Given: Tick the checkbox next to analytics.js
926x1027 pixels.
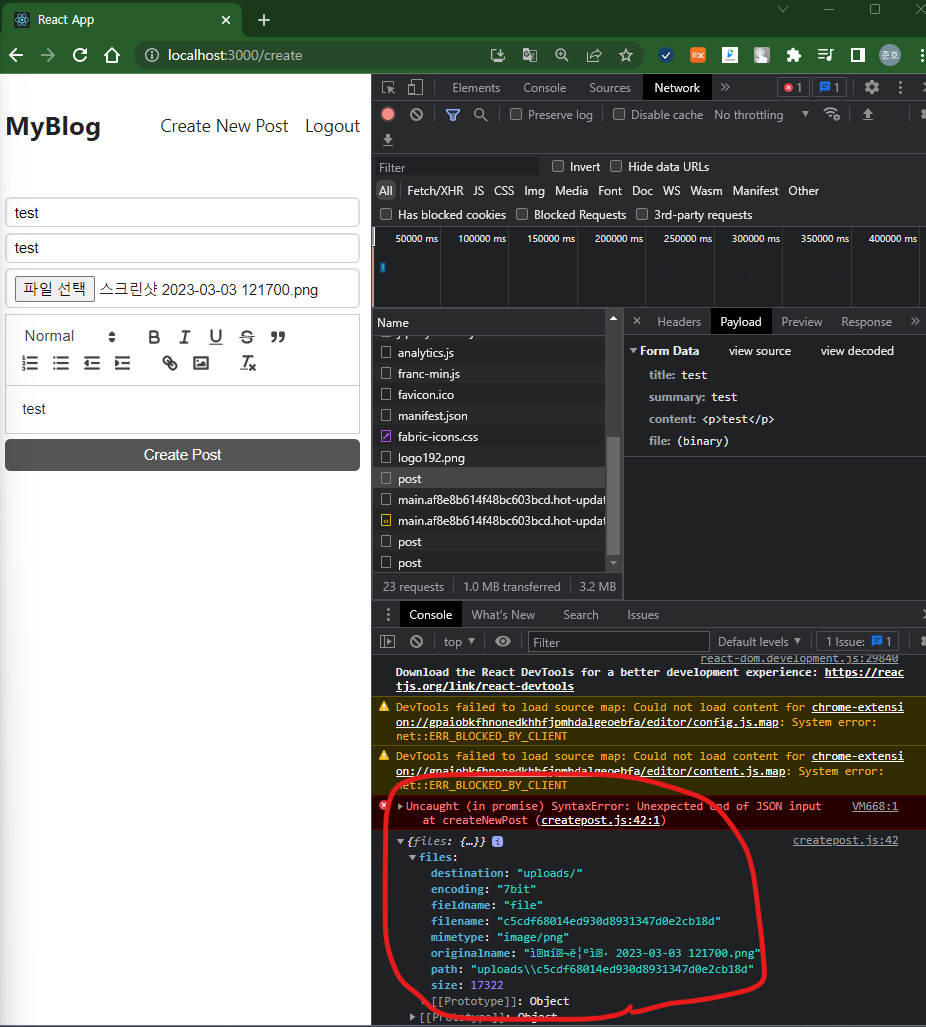Looking at the screenshot, I should pyautogui.click(x=386, y=352).
